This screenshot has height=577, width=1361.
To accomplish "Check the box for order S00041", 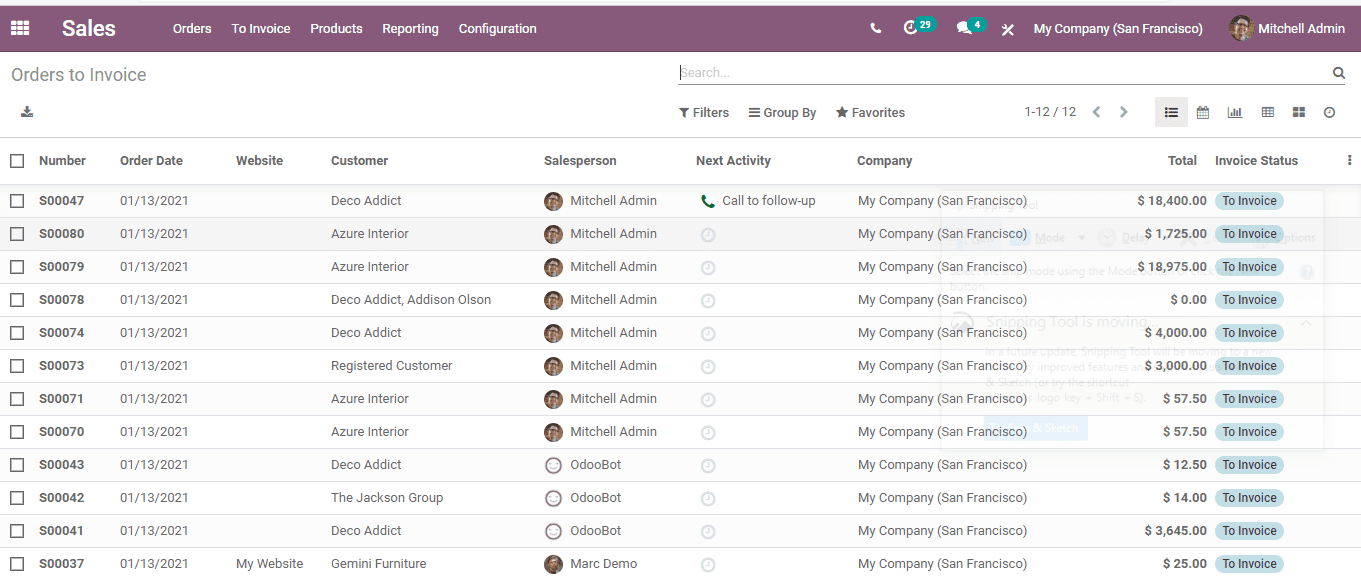I will click(x=17, y=531).
